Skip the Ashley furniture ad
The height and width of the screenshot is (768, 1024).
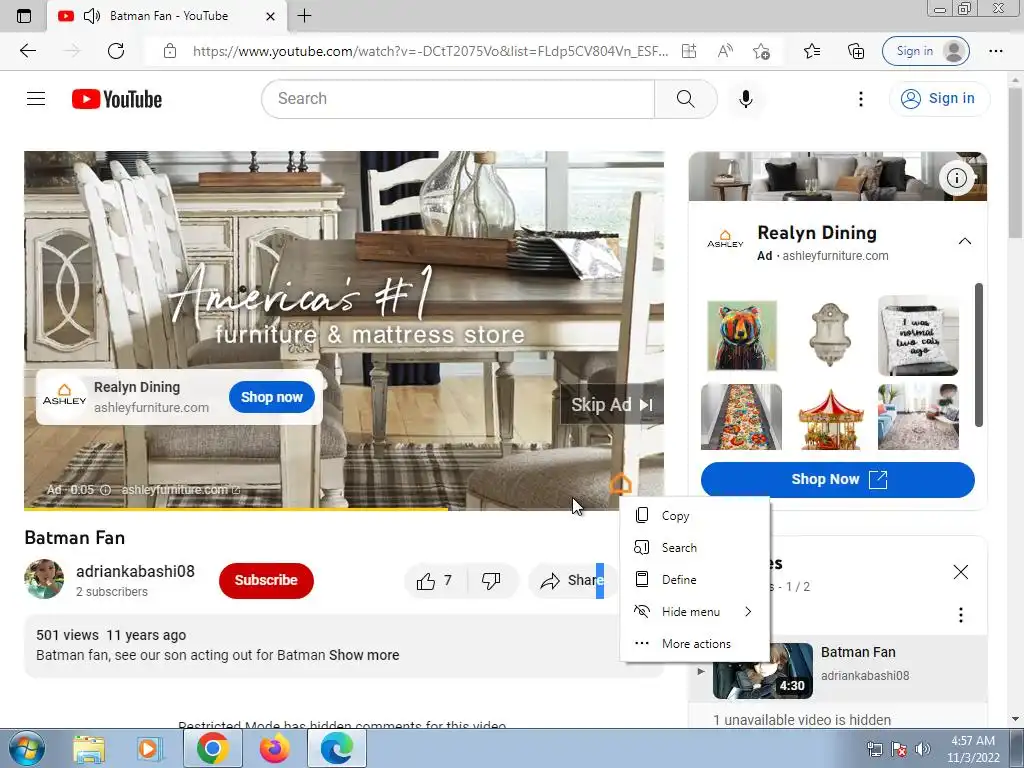click(611, 405)
